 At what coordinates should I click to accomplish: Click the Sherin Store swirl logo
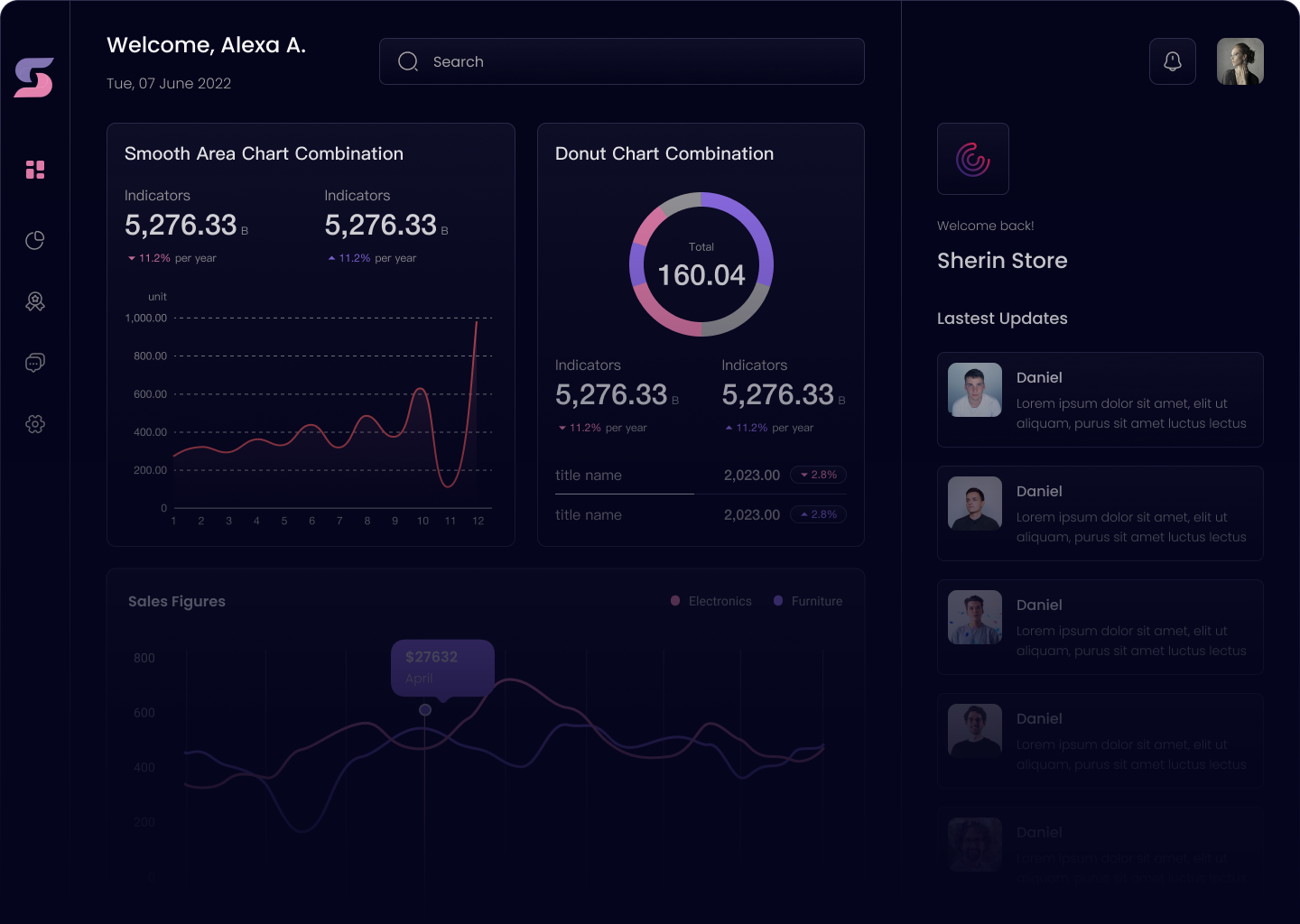pyautogui.click(x=972, y=159)
